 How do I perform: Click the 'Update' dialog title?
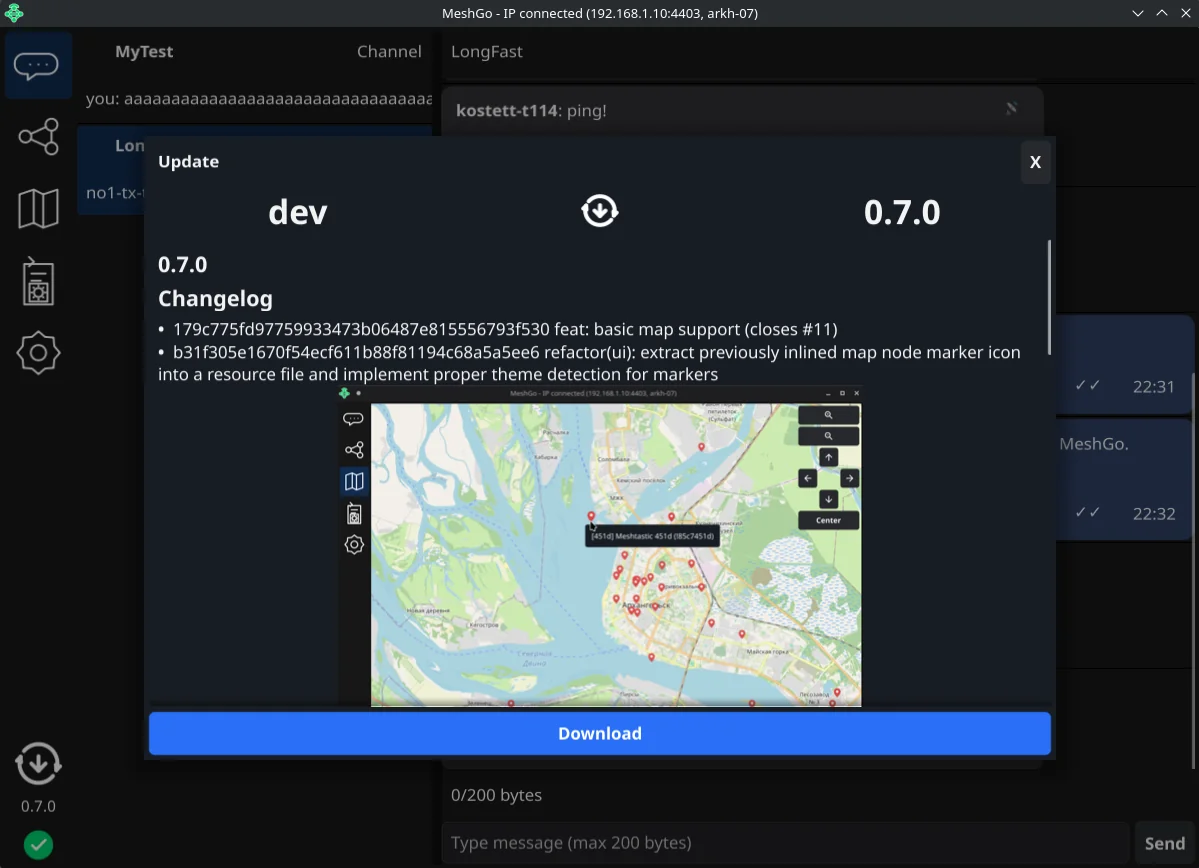188,161
